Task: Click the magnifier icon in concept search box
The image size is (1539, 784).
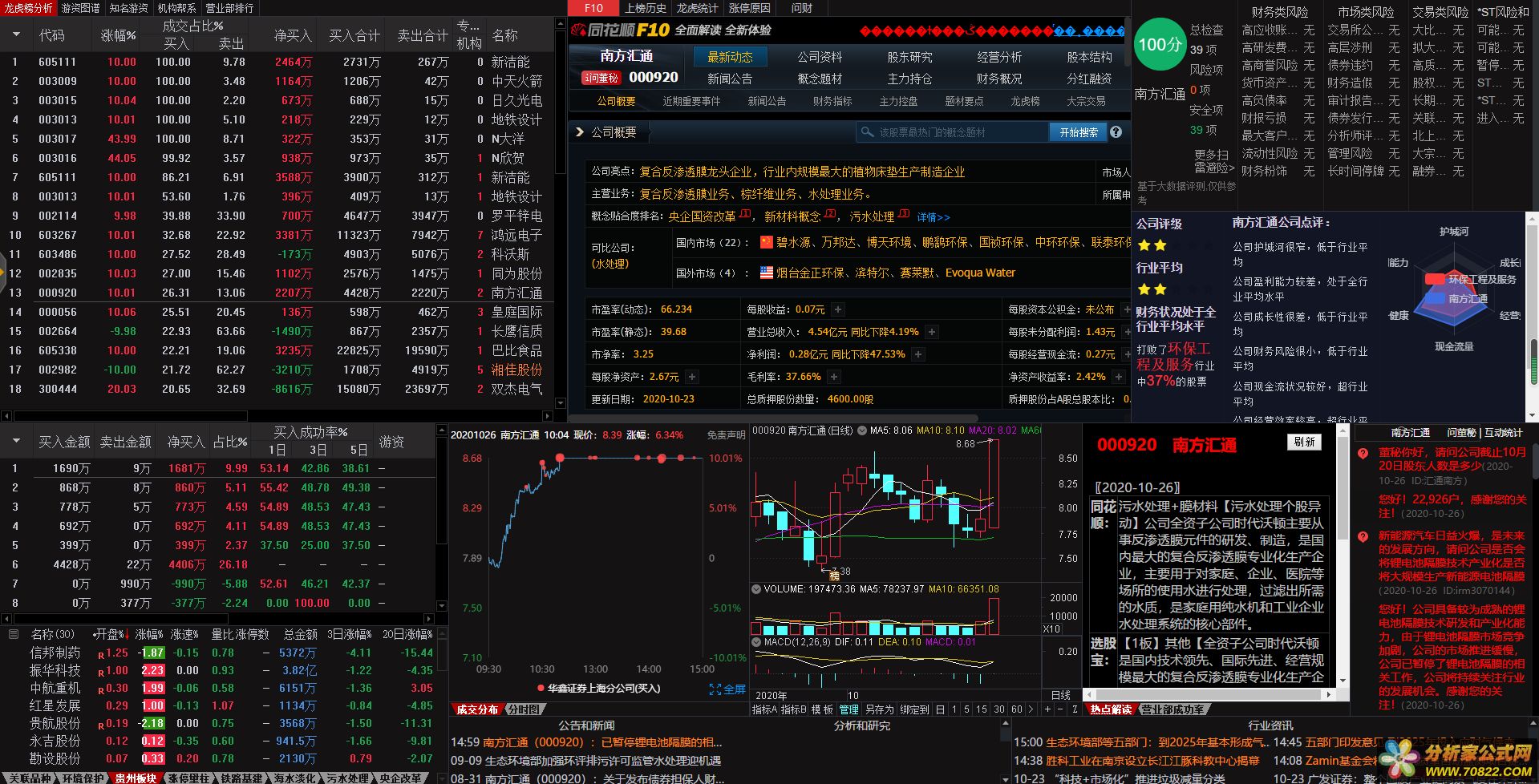Action: [x=867, y=132]
